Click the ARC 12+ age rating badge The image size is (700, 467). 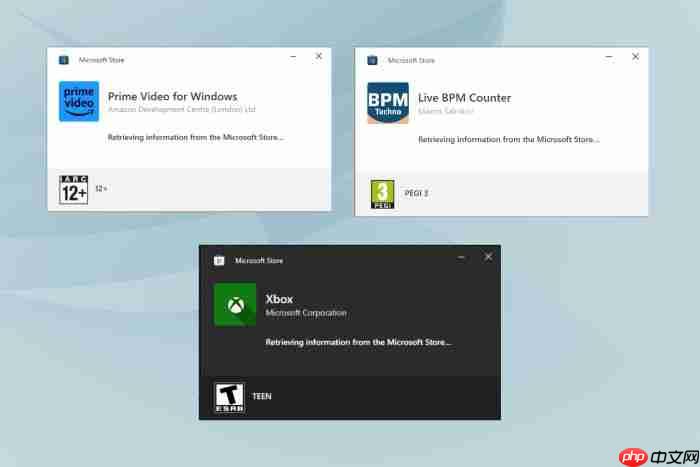[x=74, y=188]
